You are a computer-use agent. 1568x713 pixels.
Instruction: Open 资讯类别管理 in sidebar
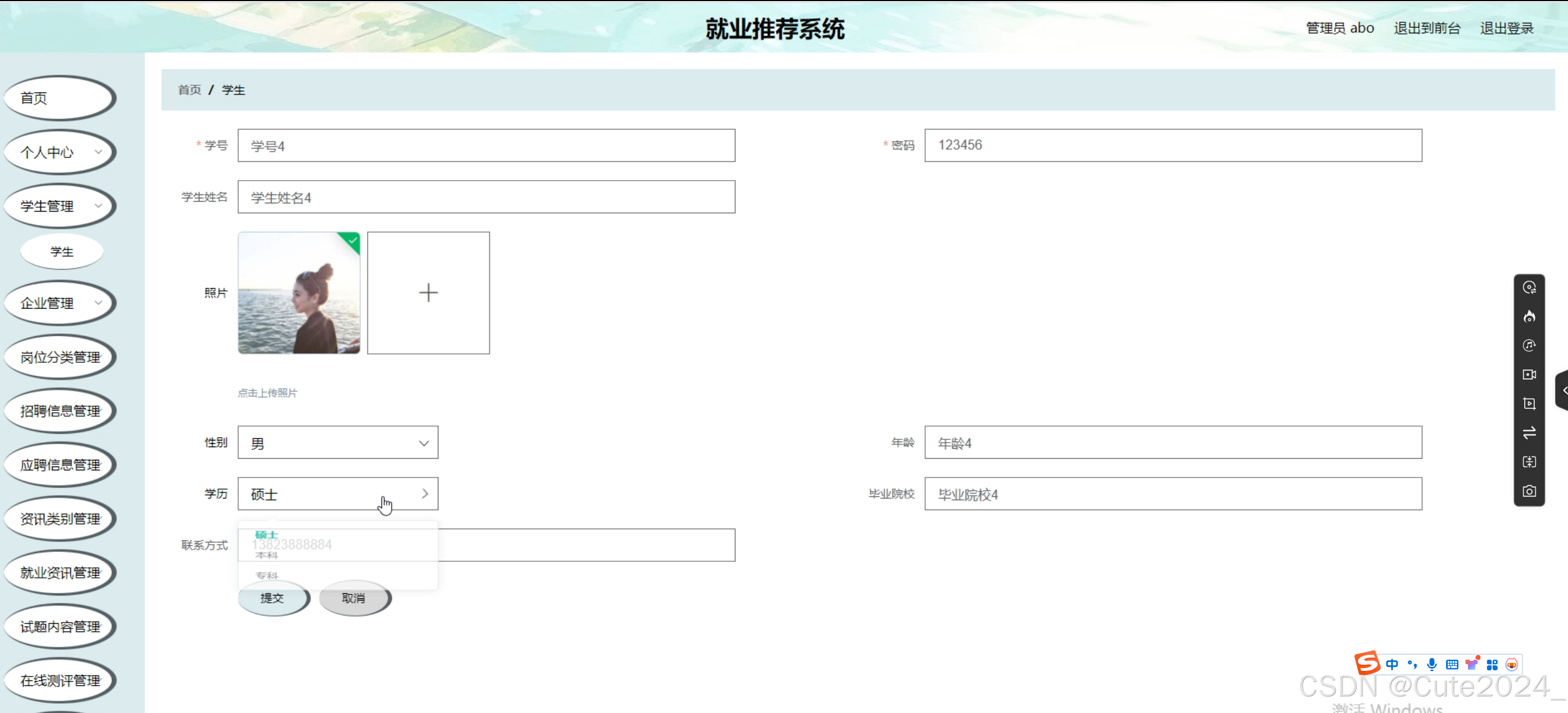coord(59,519)
